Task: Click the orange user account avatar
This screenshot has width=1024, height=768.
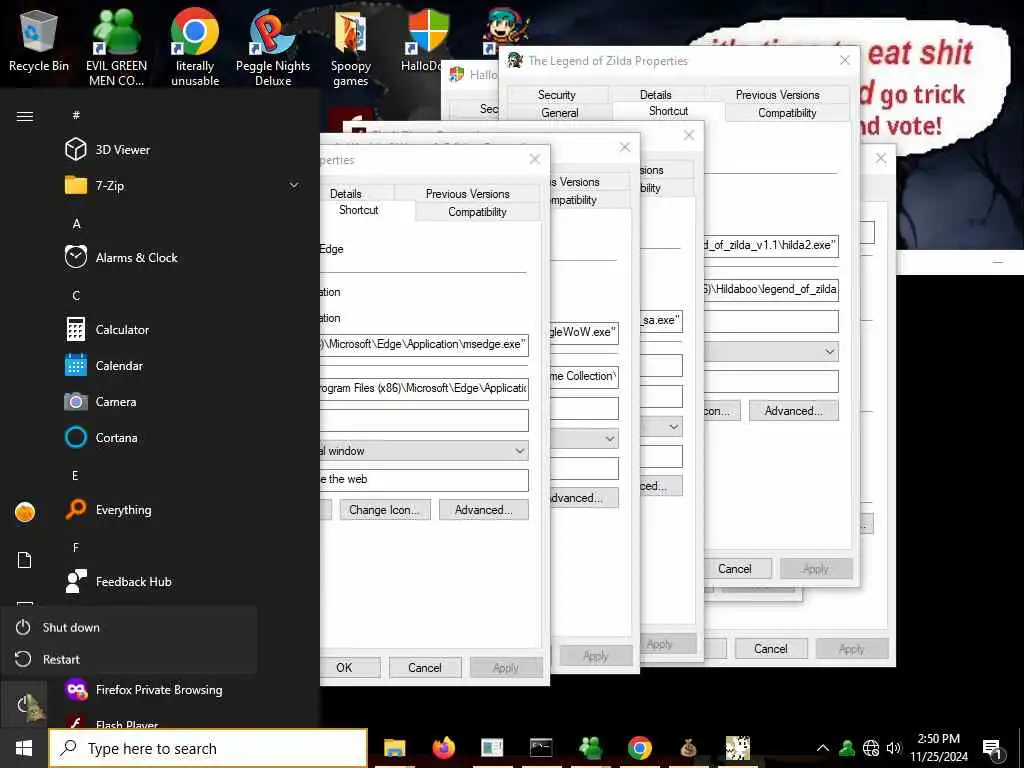Action: [25, 512]
